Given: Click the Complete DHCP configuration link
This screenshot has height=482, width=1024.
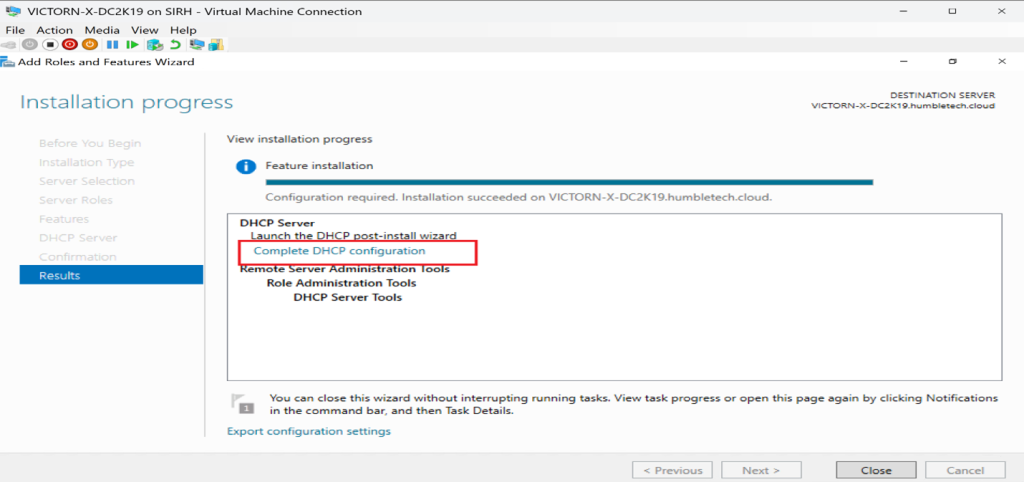Looking at the screenshot, I should pos(339,251).
